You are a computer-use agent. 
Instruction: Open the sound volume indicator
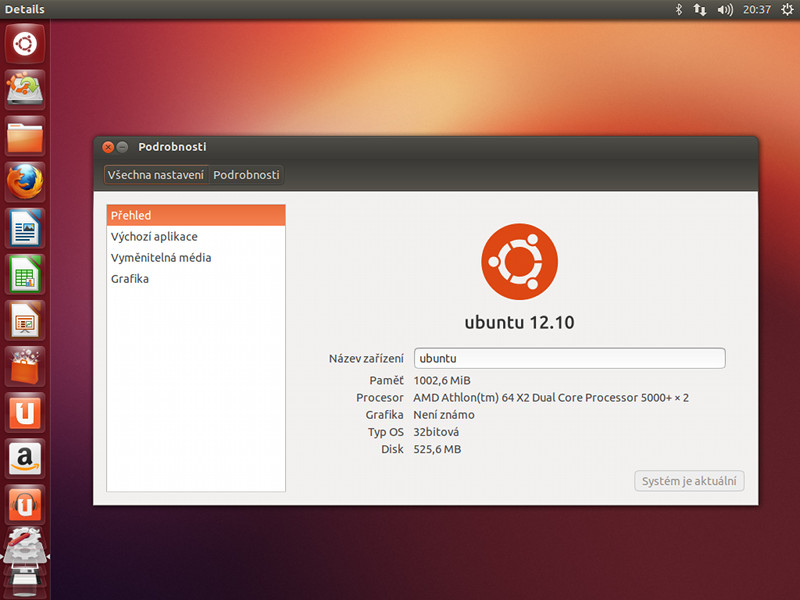724,9
